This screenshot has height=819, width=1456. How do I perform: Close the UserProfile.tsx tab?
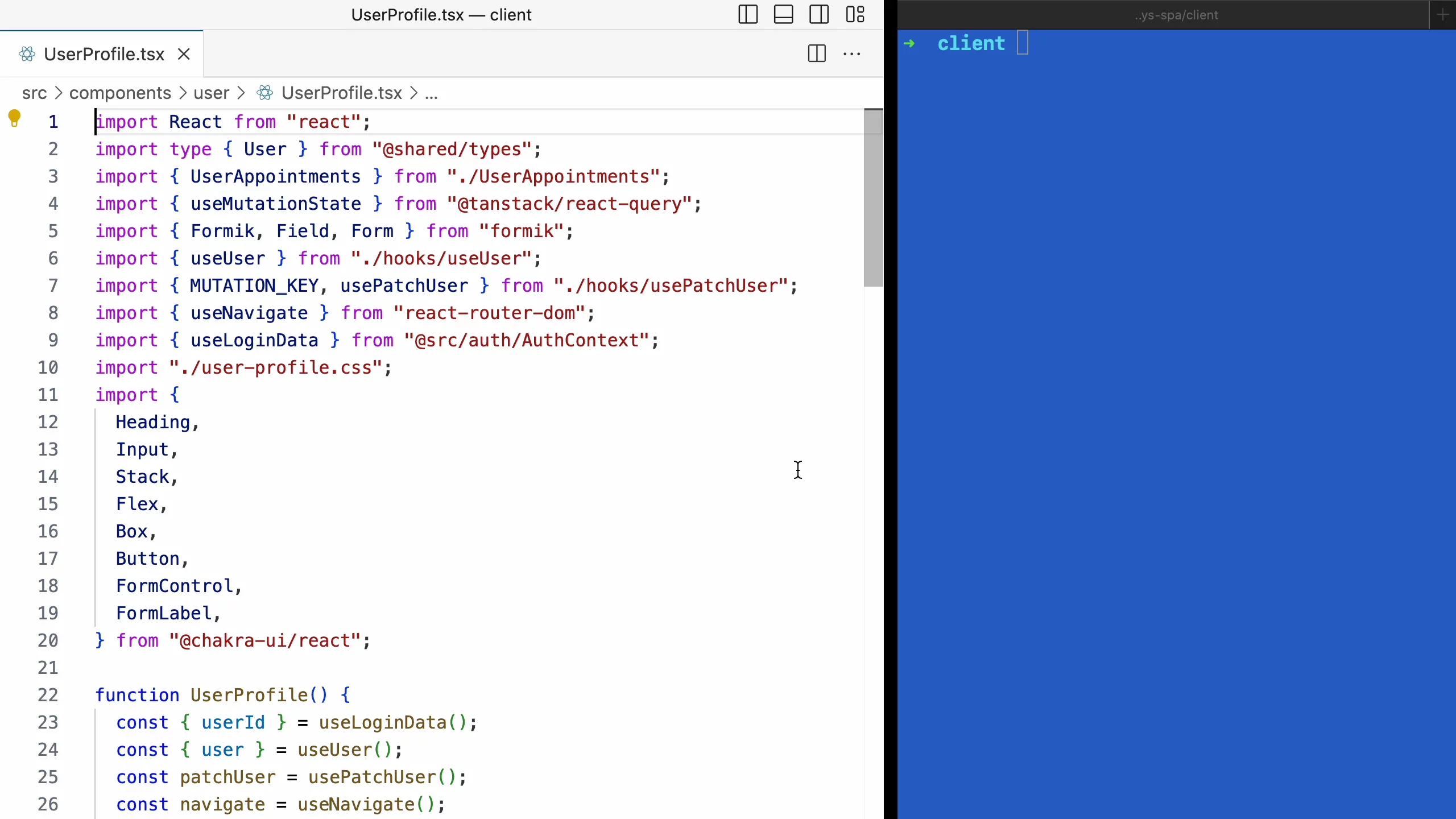(184, 54)
